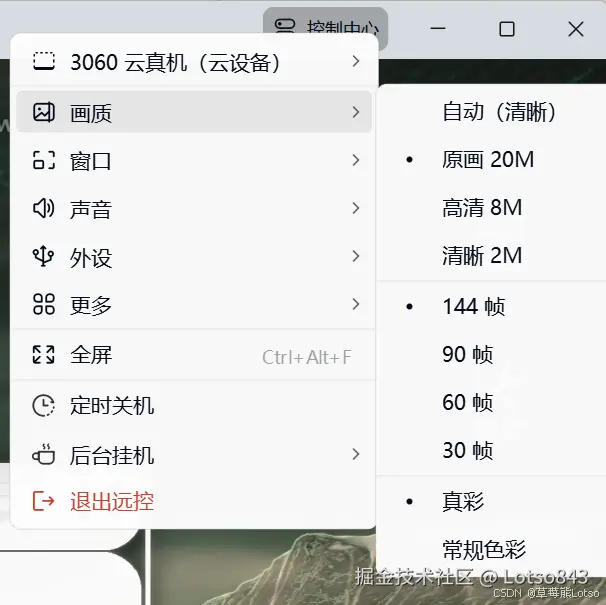606x605 pixels.
Task: Select 自动（清晰）quality option
Action: click(x=492, y=112)
